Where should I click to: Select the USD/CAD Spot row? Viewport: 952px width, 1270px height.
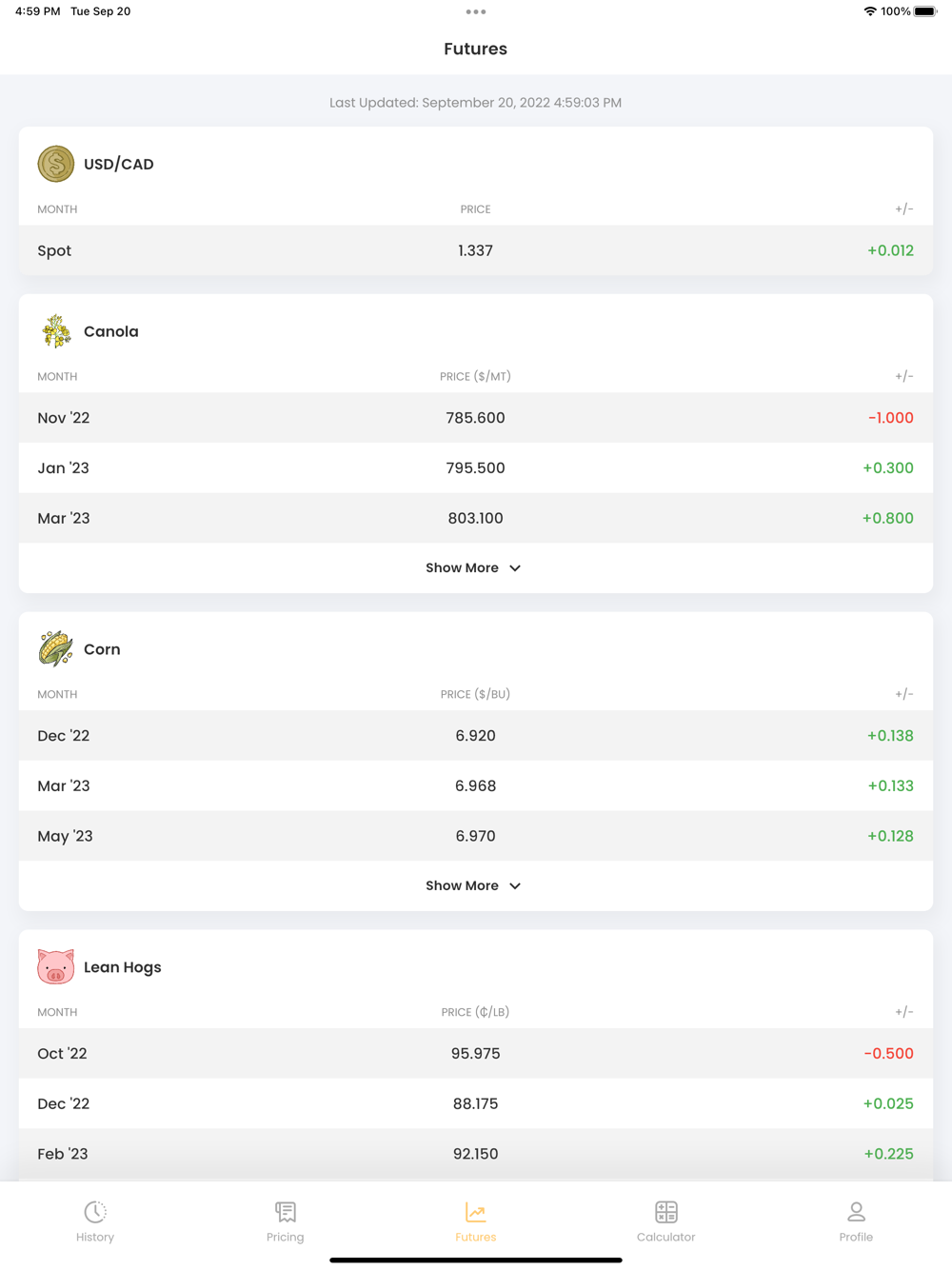(476, 250)
